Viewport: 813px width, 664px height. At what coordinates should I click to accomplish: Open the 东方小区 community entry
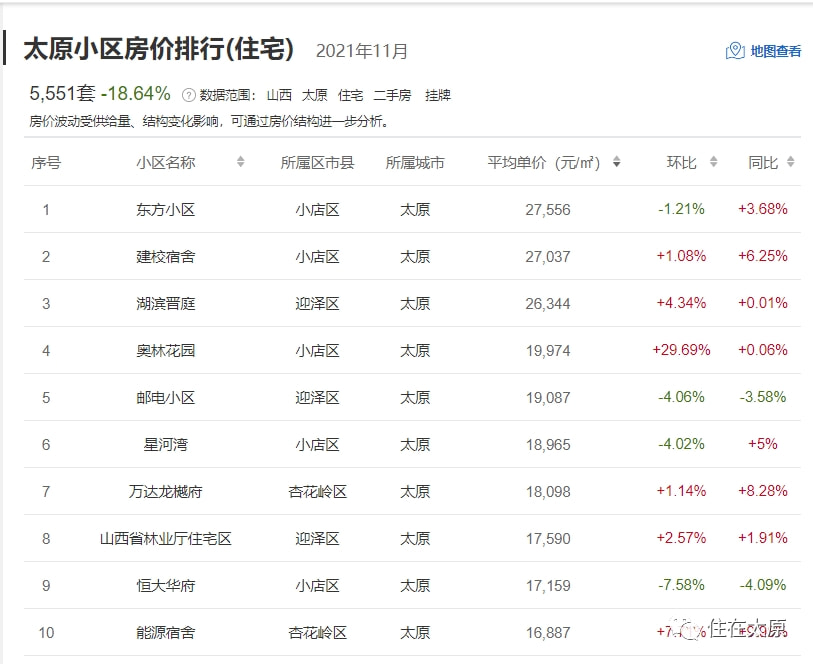(166, 209)
